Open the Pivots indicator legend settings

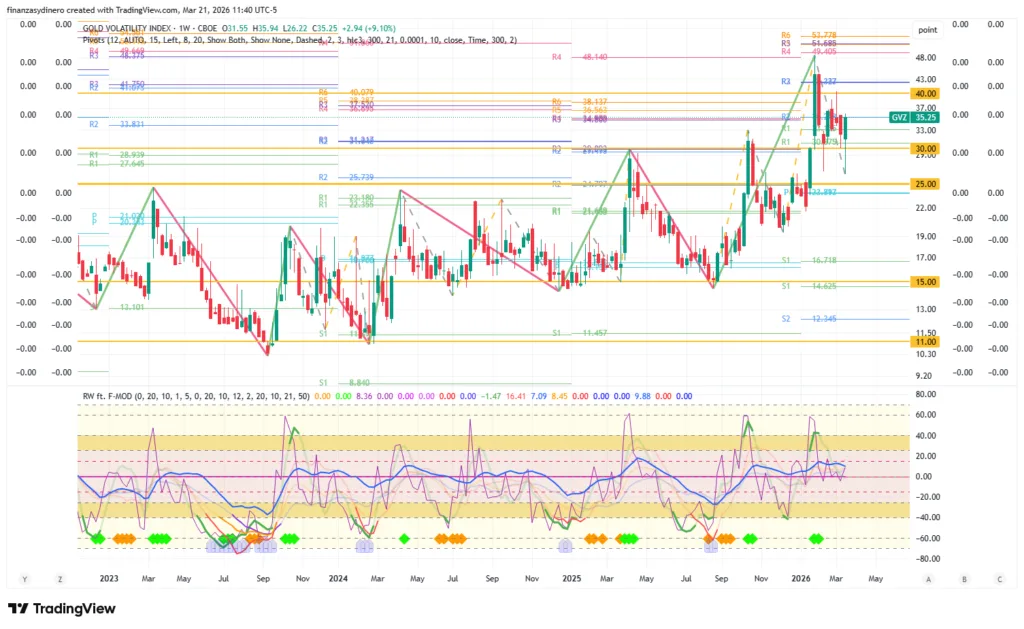[300, 40]
